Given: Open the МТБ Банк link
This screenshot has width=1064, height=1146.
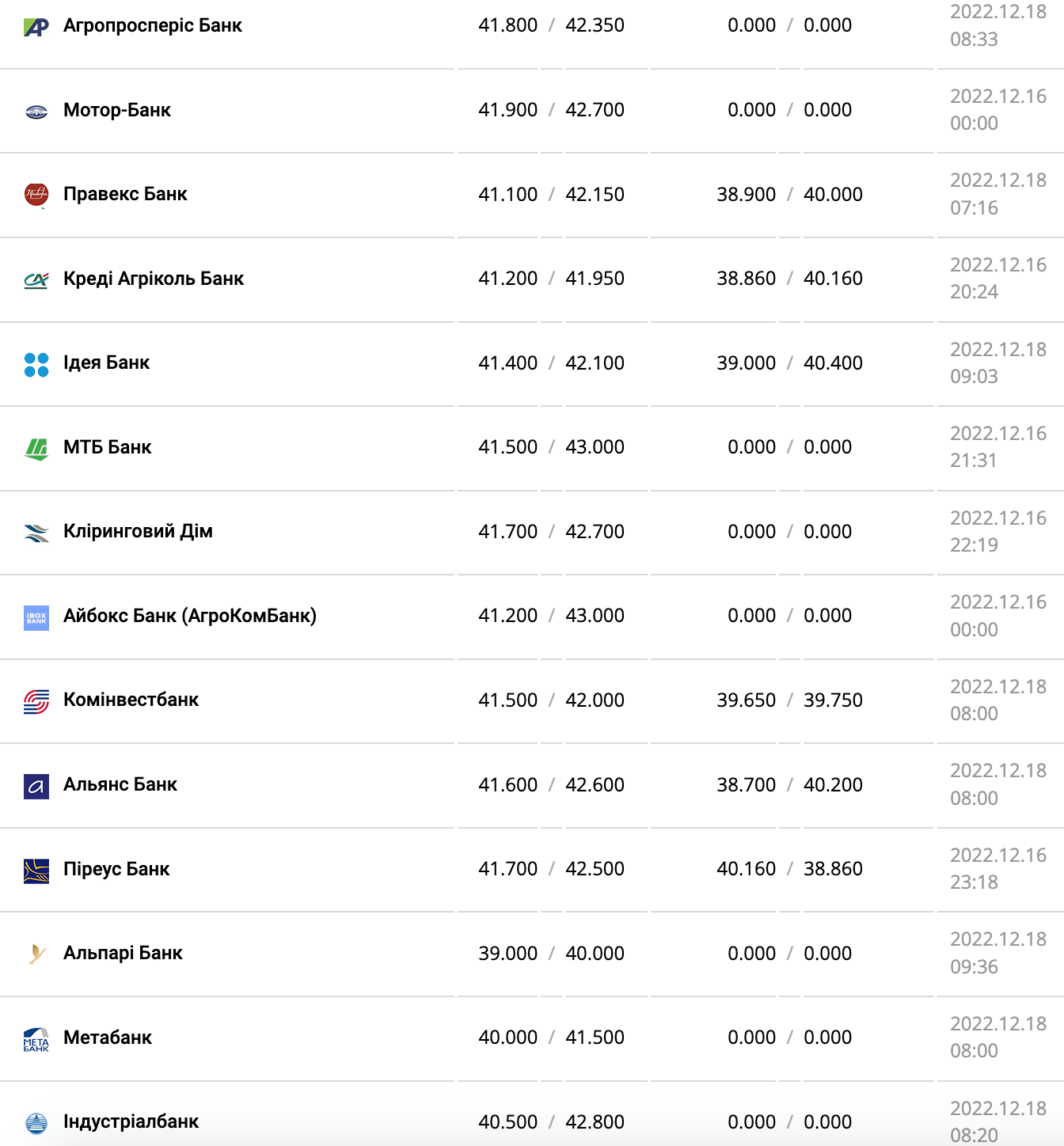Looking at the screenshot, I should point(108,447).
